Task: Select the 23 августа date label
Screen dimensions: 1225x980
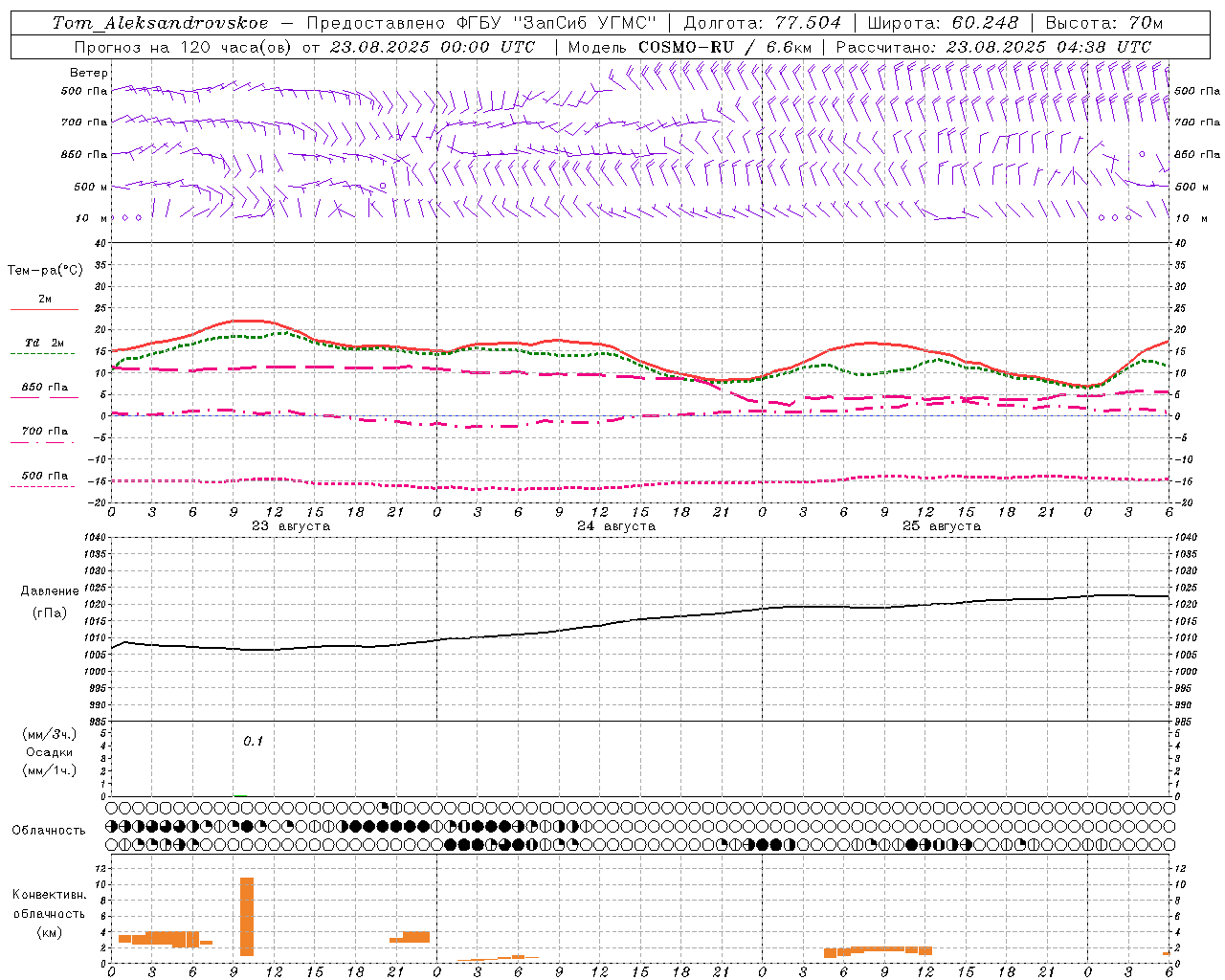Action: (x=290, y=526)
